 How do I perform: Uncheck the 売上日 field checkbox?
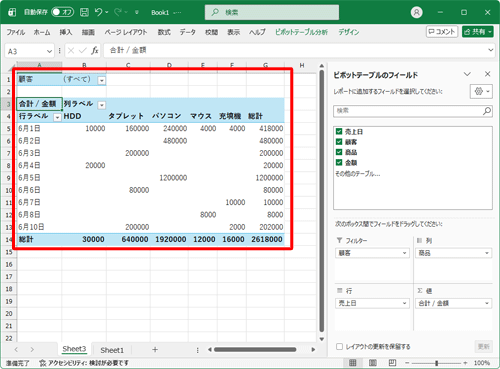(x=339, y=131)
